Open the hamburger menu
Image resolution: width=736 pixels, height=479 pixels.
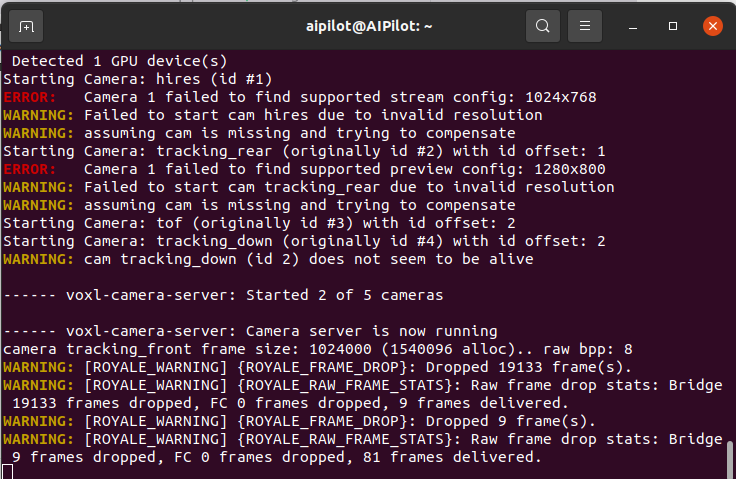[587, 26]
